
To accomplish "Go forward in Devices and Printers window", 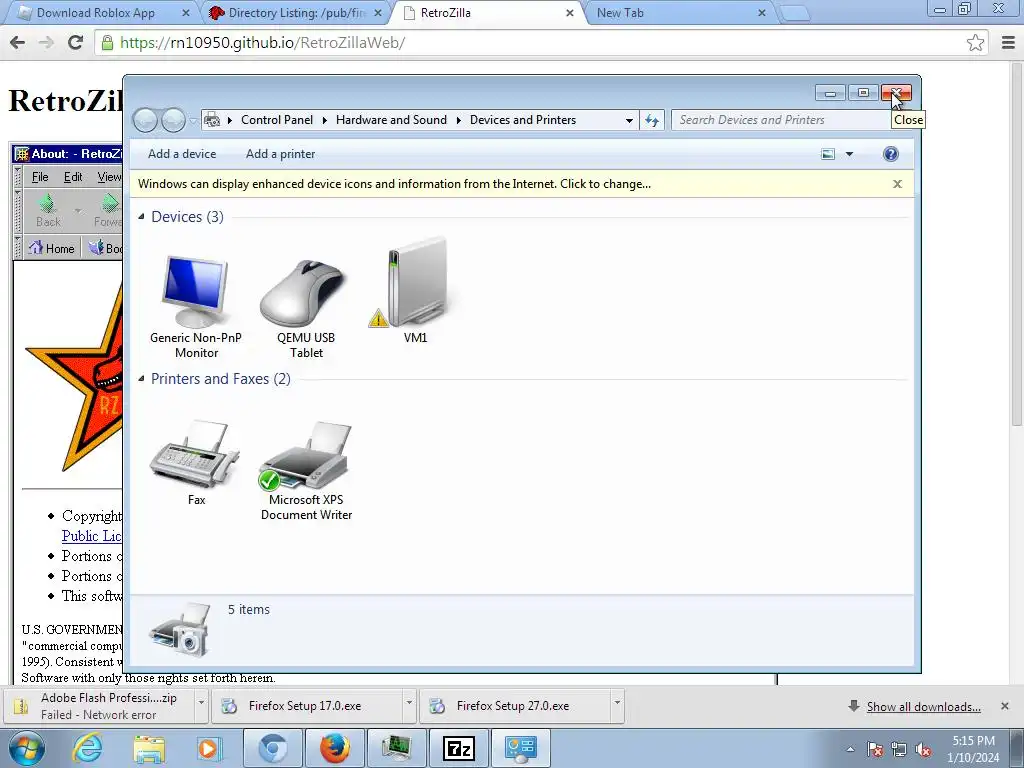I will coord(173,120).
